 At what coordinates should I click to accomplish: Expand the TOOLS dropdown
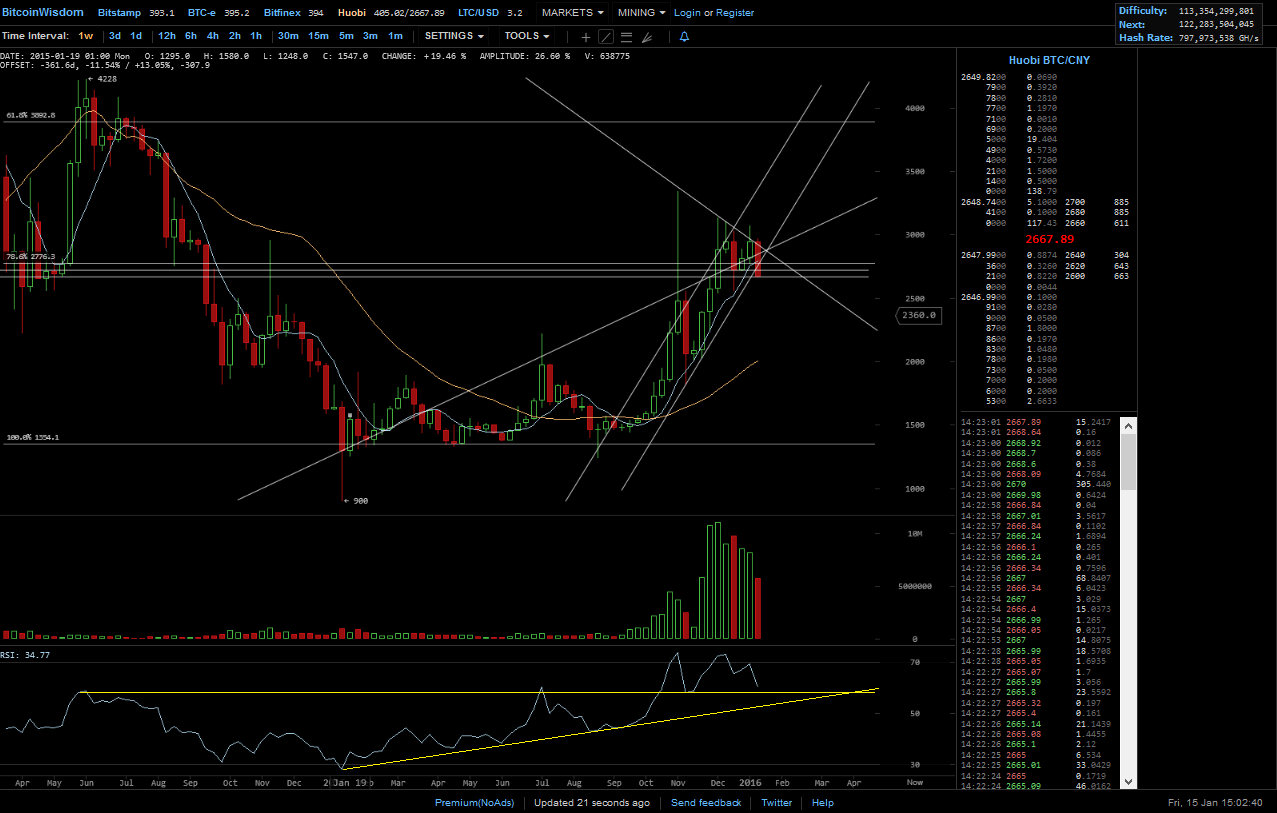tap(527, 36)
